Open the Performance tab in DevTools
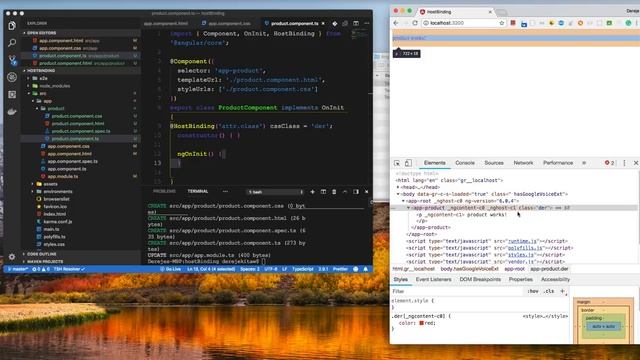Viewport: 640px width, 360px height. pos(558,163)
